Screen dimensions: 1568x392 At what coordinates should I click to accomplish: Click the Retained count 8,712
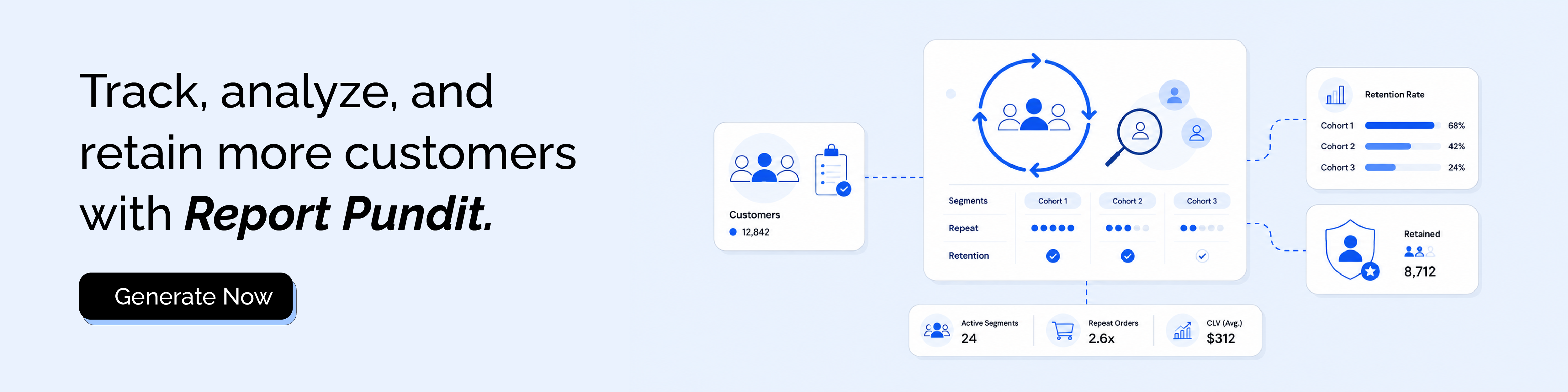1419,272
